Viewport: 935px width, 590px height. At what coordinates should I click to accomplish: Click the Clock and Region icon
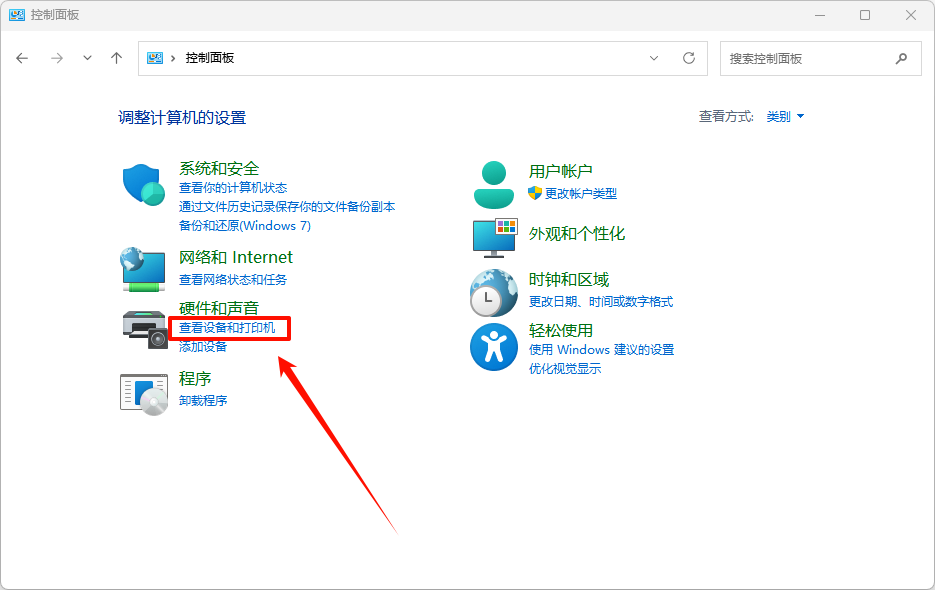pos(493,293)
